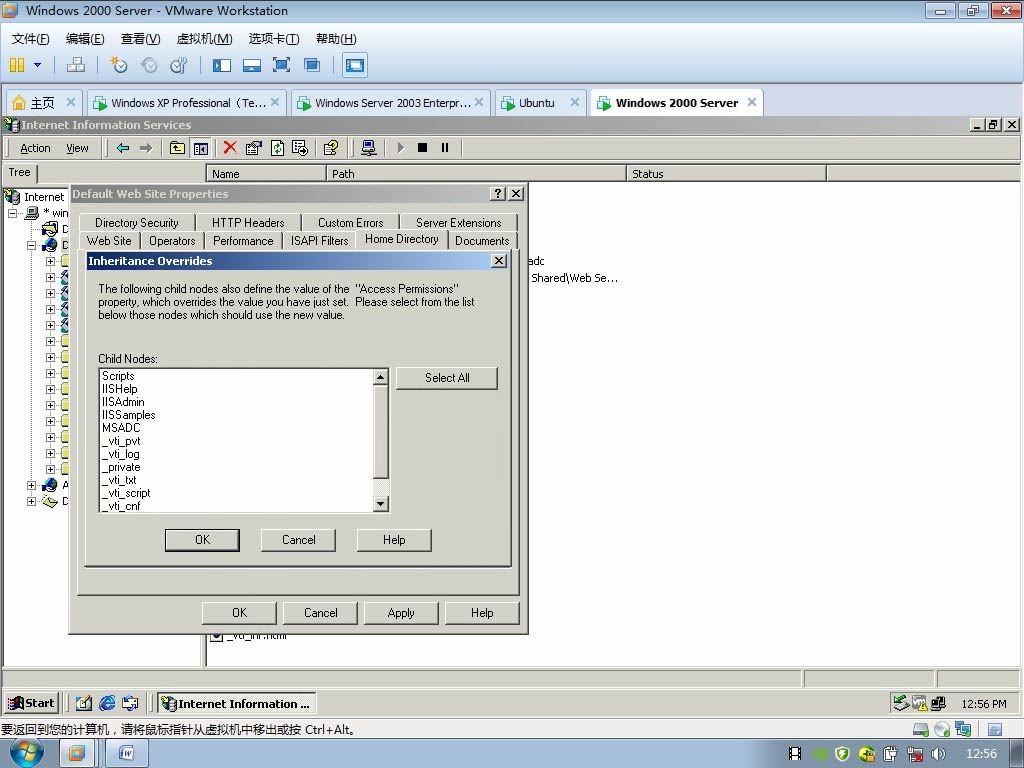Viewport: 1024px width, 768px height.
Task: Cancel the Inheritance Overrides dialog
Action: tap(298, 540)
